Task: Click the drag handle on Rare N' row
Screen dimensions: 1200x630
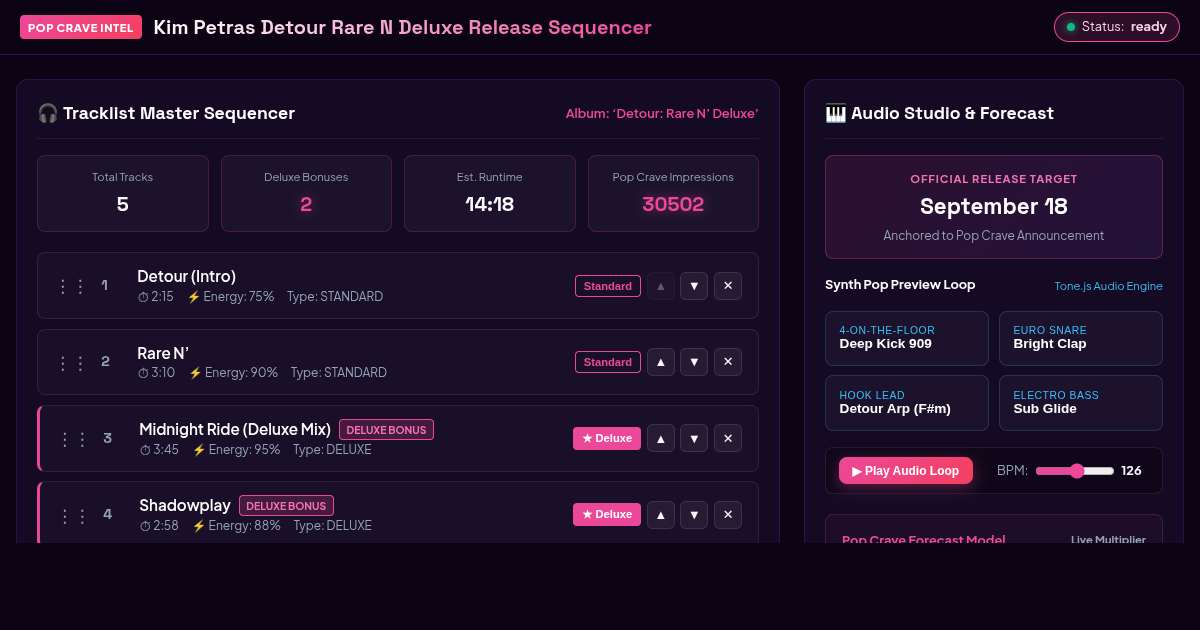Action: 71,362
